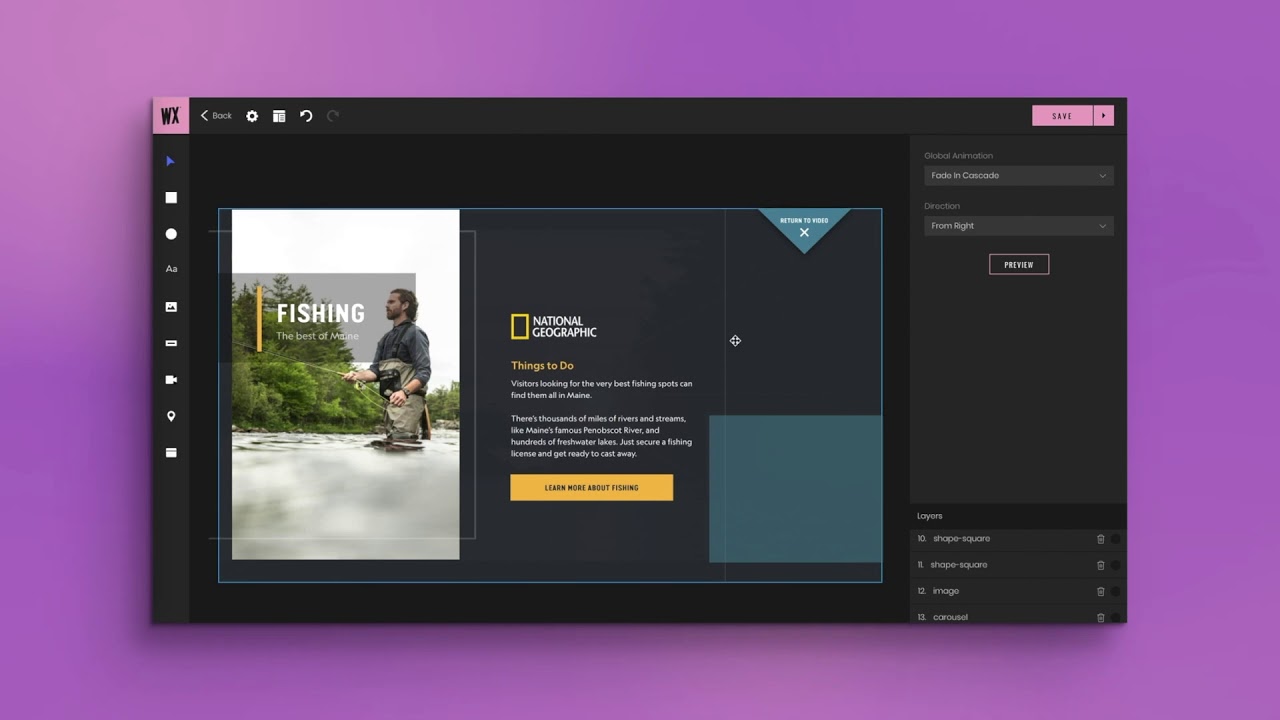Viewport: 1280px width, 720px height.
Task: Undo the last action
Action: (x=306, y=116)
